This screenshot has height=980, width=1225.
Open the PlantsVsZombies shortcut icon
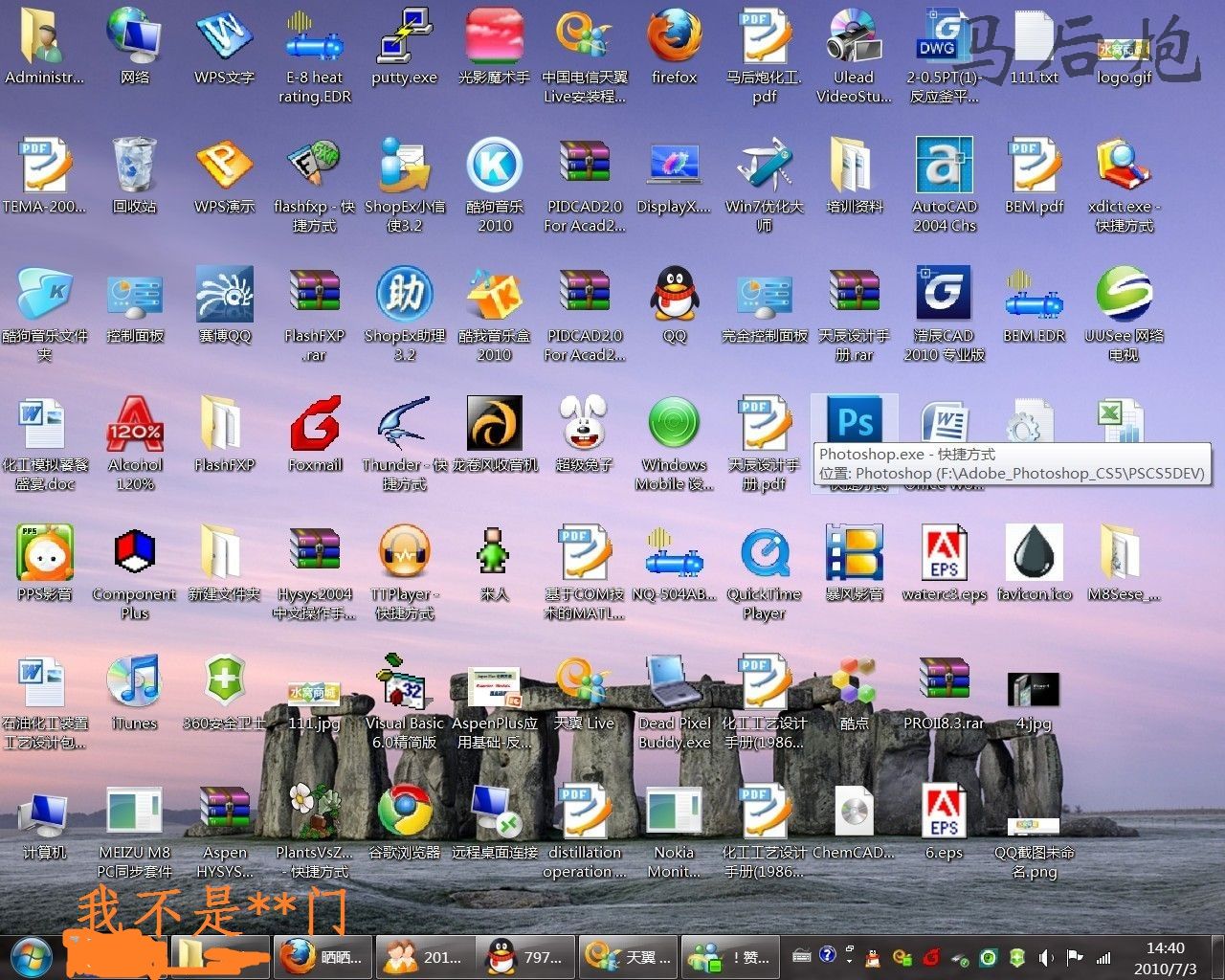pos(315,812)
